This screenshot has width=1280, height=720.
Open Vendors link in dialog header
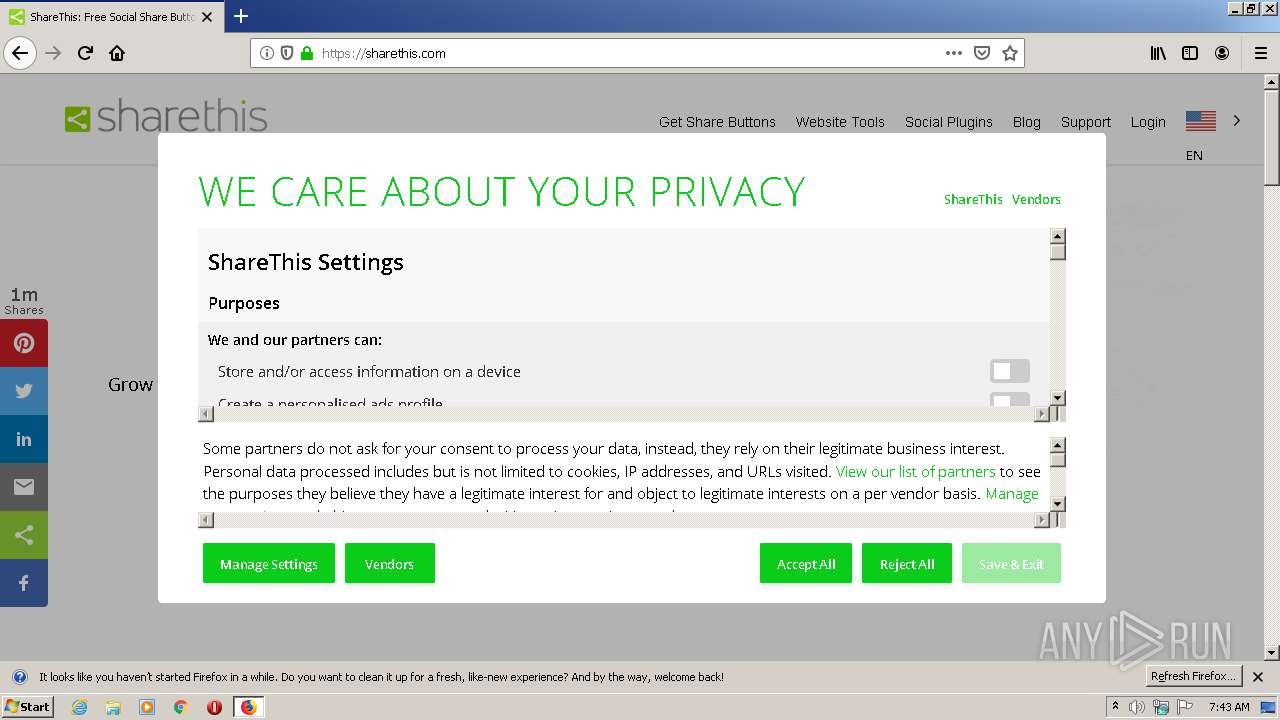(1036, 199)
